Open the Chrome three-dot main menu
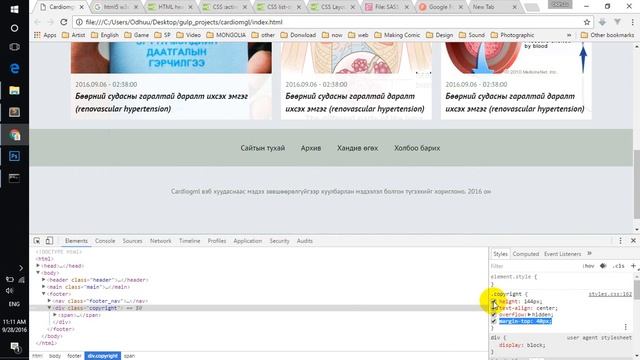Viewport: 640px width, 360px height. [x=633, y=22]
